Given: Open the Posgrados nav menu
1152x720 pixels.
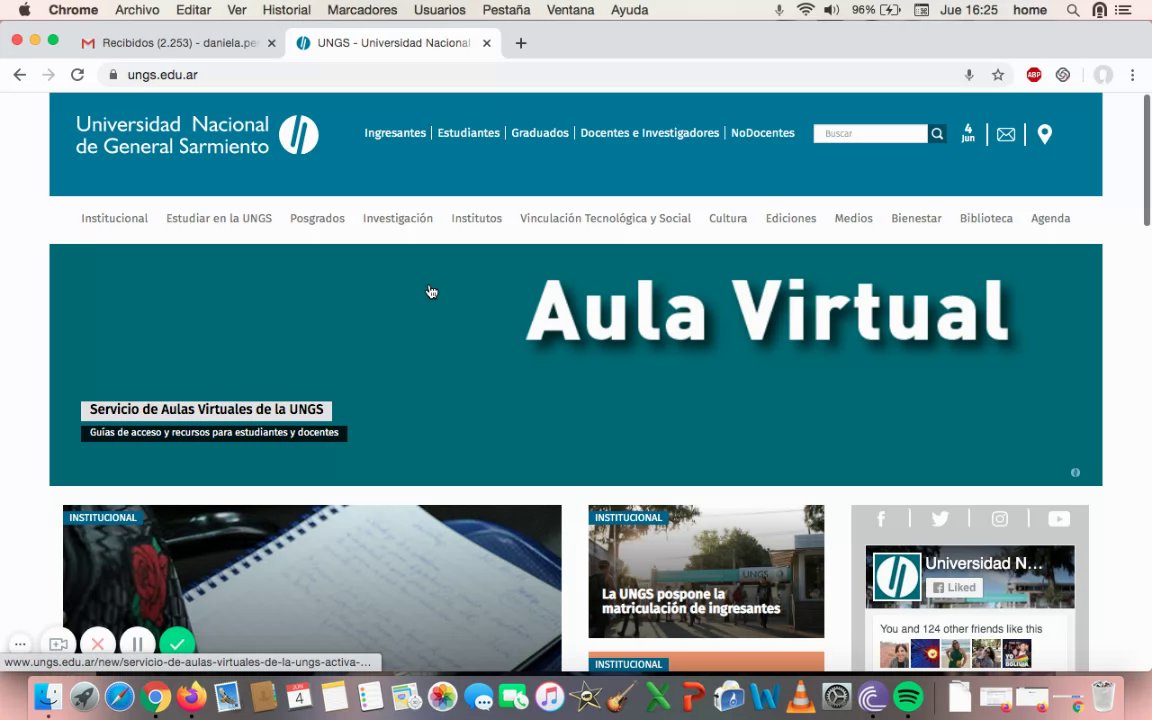Looking at the screenshot, I should [x=317, y=218].
